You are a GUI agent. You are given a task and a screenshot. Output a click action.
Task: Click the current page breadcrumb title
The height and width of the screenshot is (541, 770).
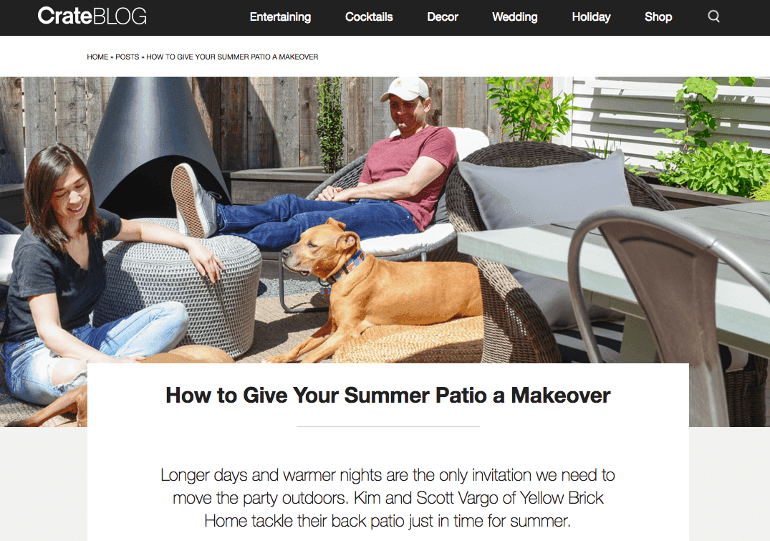point(232,57)
